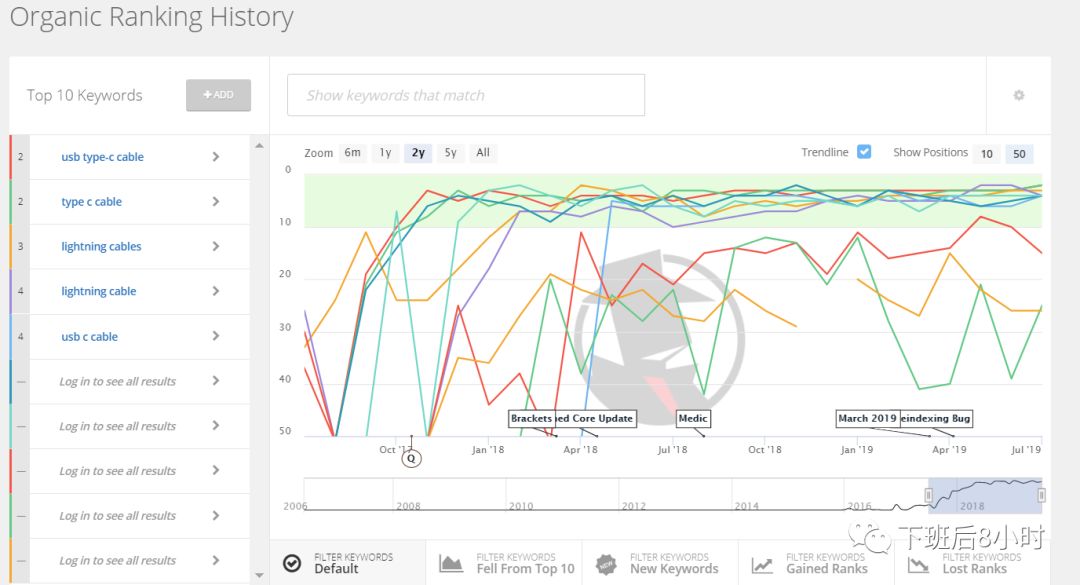Set Show Positions to 50
This screenshot has width=1080, height=585.
pyautogui.click(x=1019, y=154)
